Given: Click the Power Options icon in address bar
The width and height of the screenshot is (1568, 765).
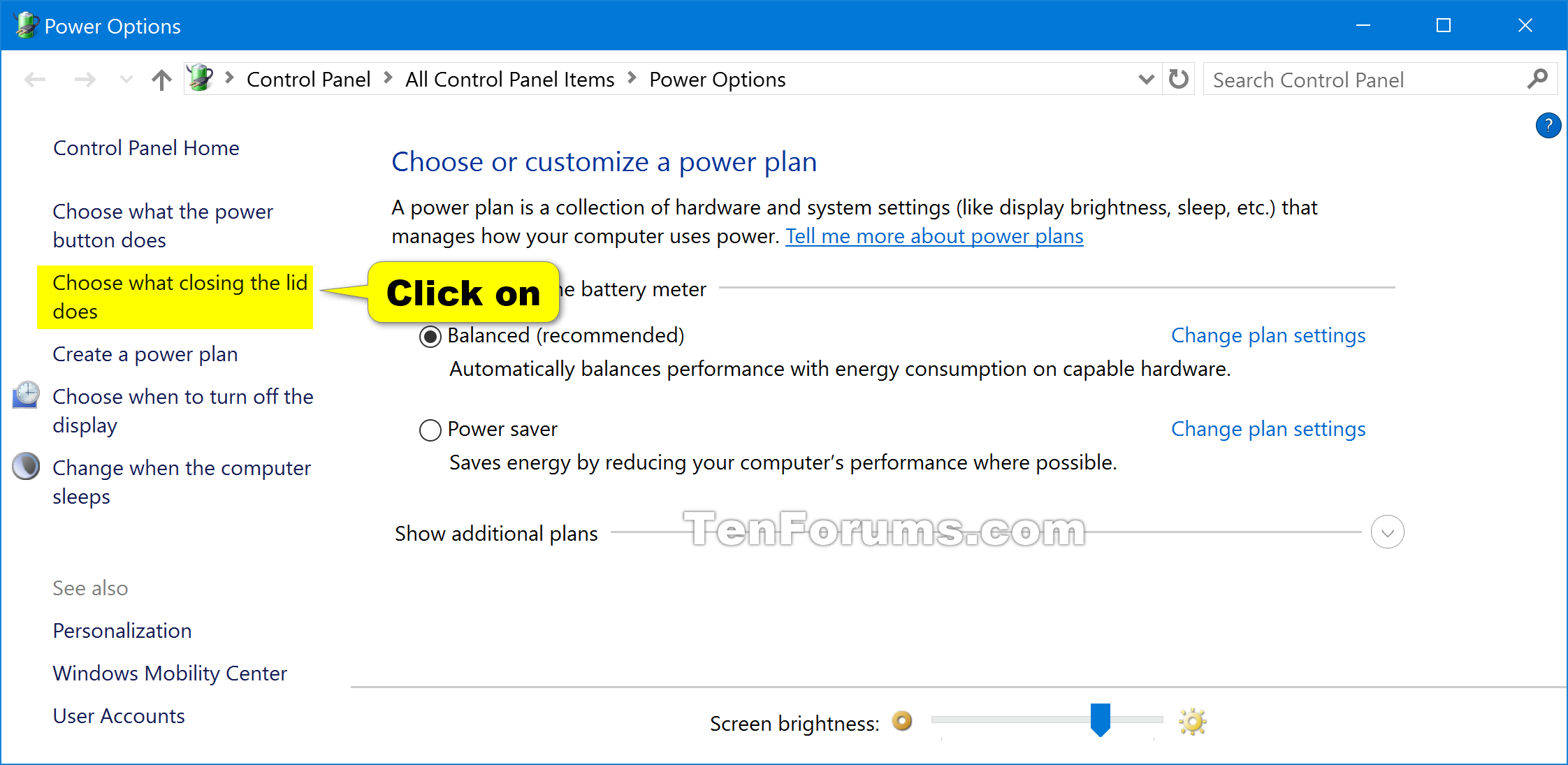Looking at the screenshot, I should [x=201, y=78].
